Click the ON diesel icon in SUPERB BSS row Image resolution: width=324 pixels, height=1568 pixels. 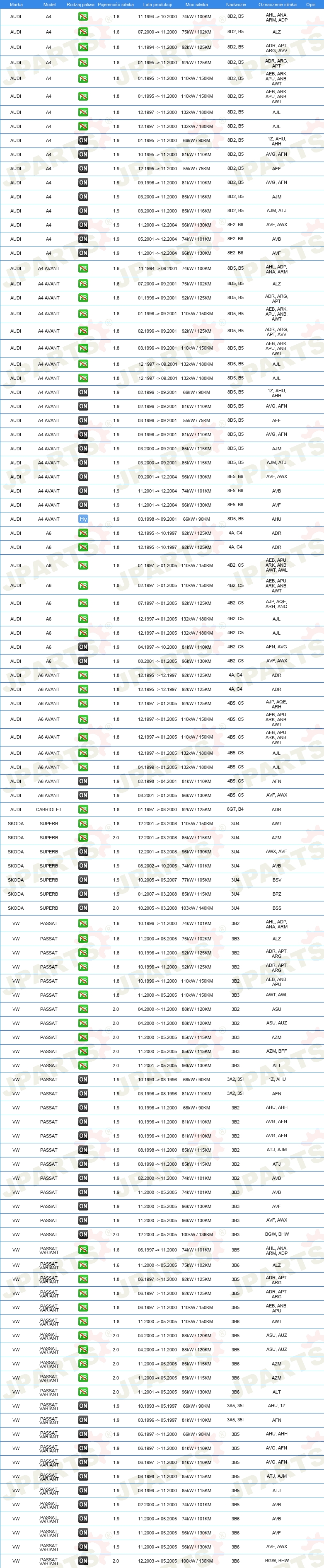pos(83,908)
